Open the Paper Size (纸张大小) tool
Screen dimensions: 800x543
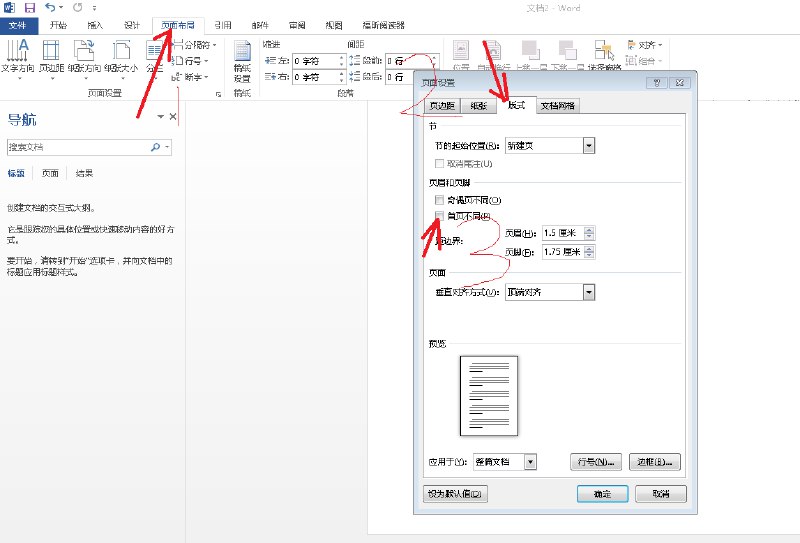tap(121, 59)
